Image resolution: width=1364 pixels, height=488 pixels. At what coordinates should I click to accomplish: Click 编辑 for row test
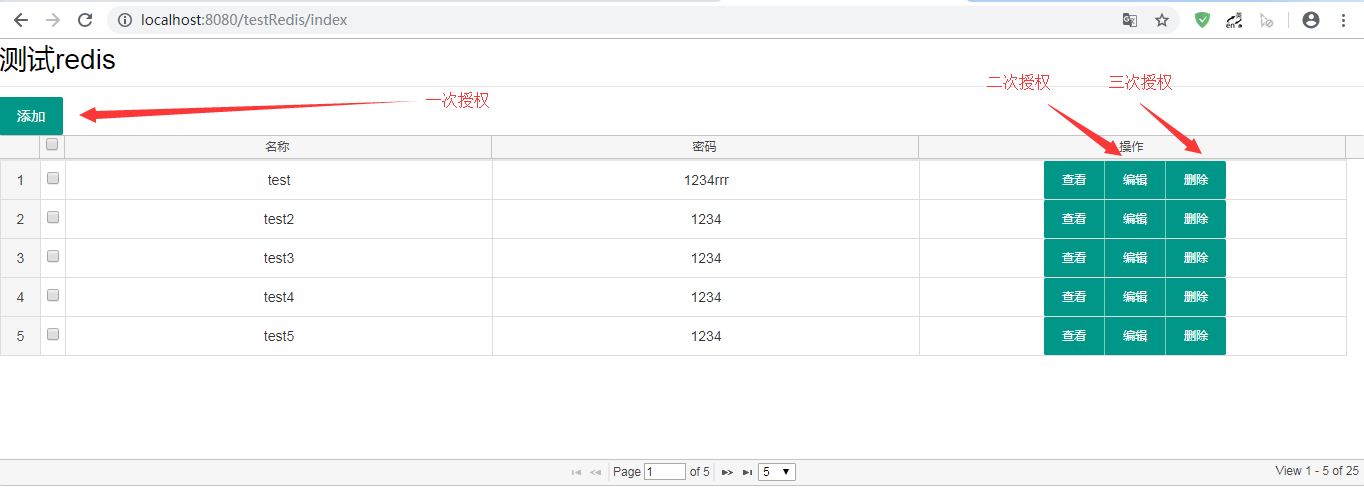coord(1135,180)
